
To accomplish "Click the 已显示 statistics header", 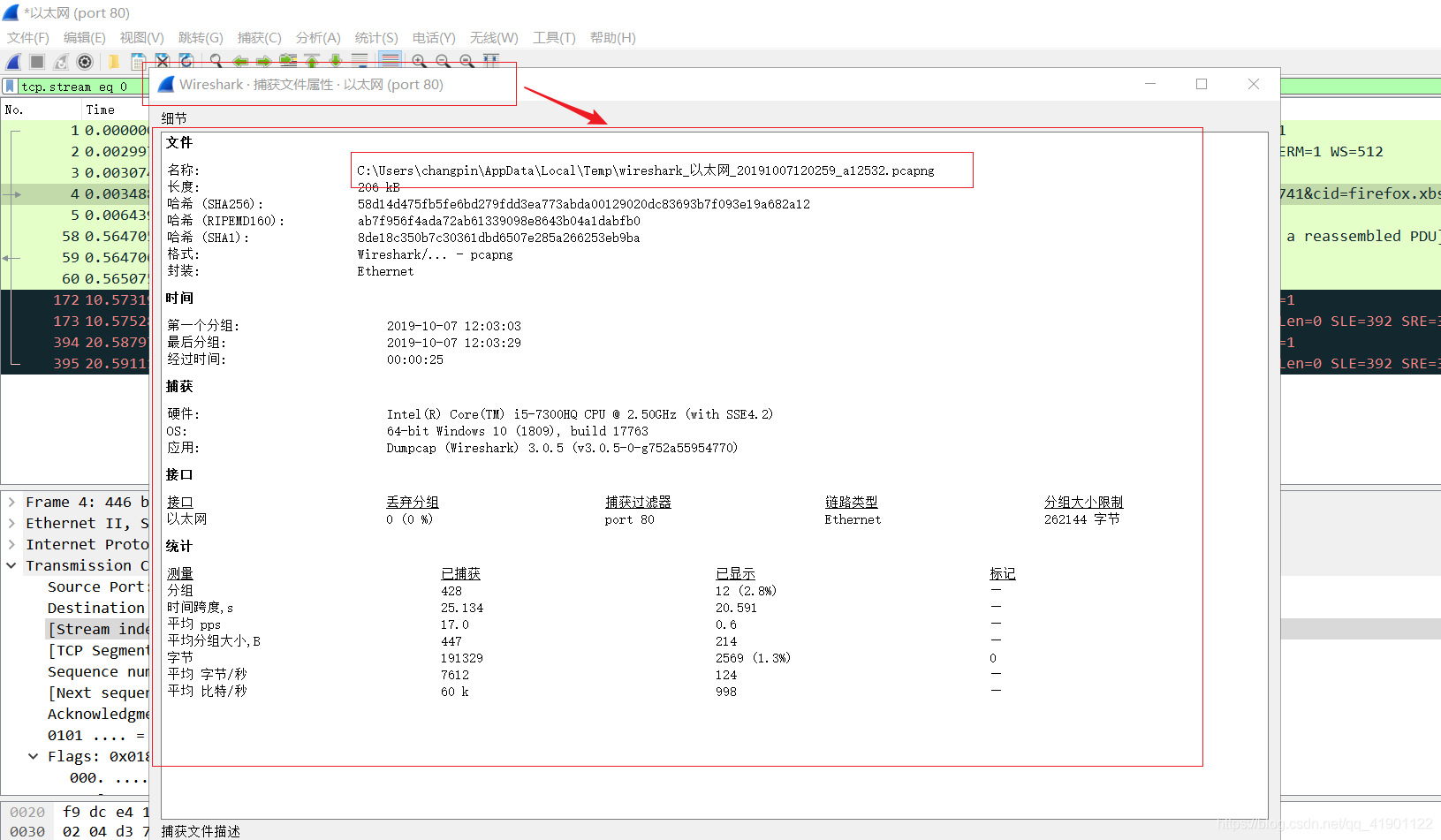I will [736, 573].
